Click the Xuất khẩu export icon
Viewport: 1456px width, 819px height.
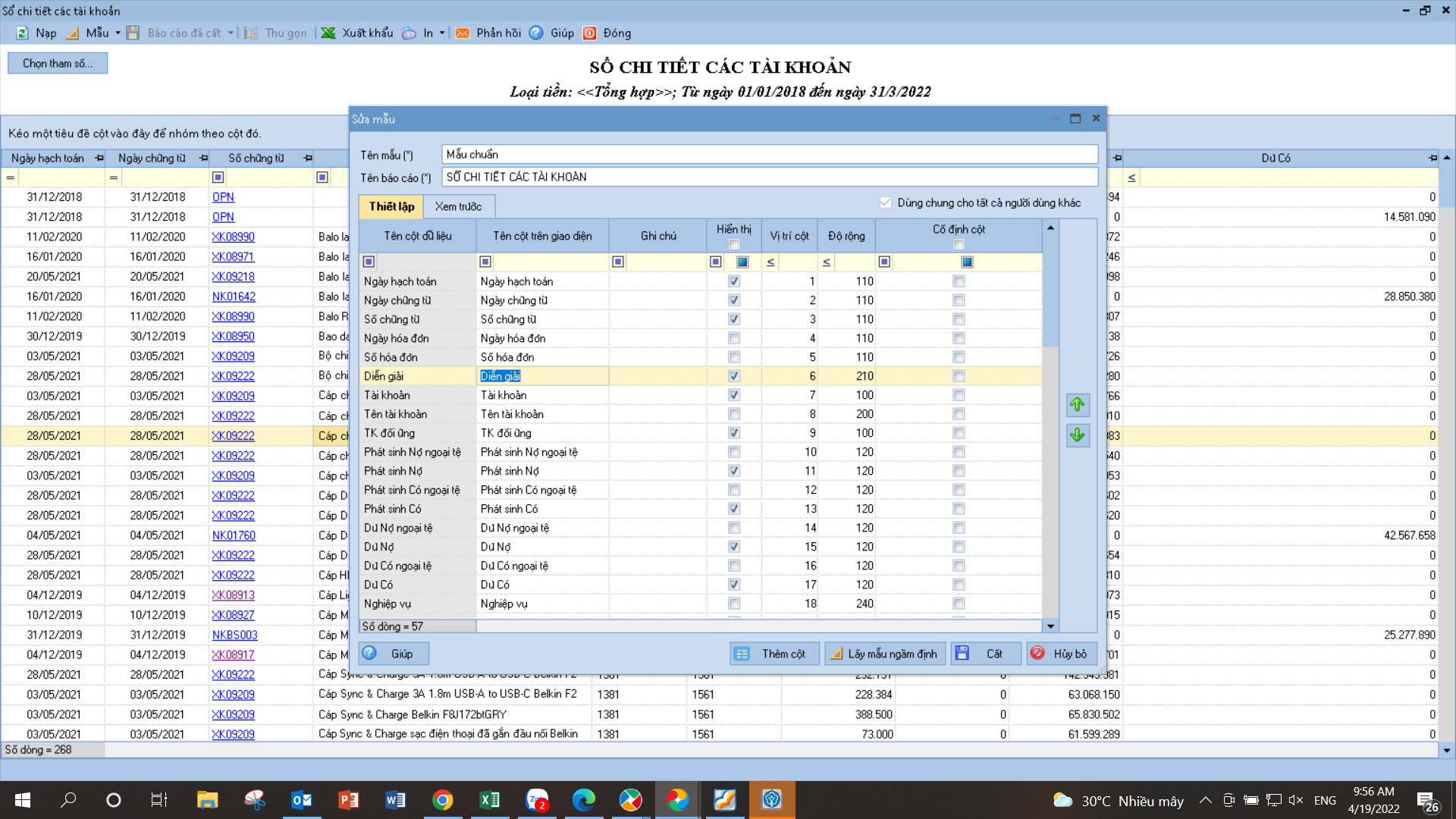click(328, 33)
